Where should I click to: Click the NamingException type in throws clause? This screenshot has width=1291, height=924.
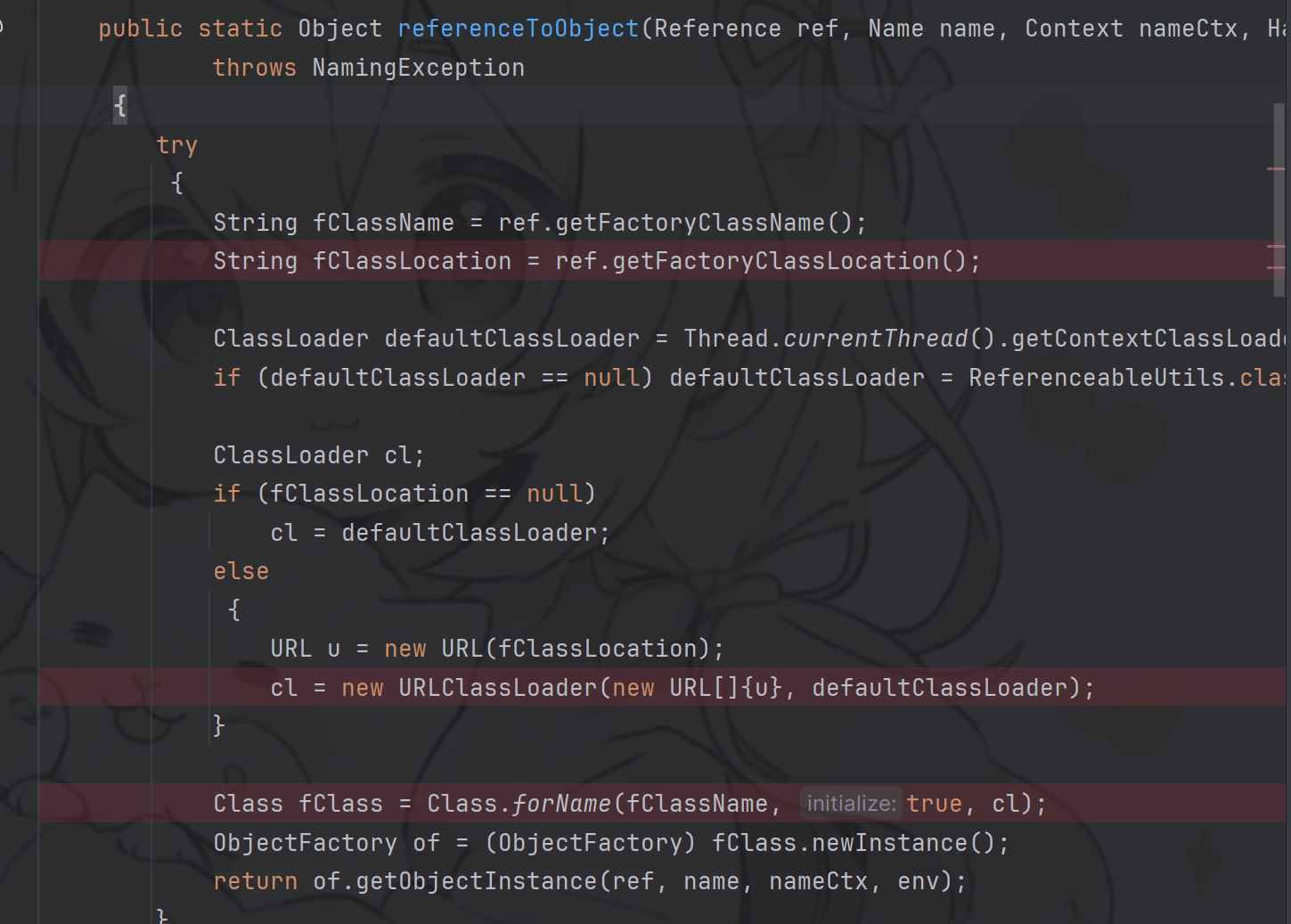pos(418,68)
